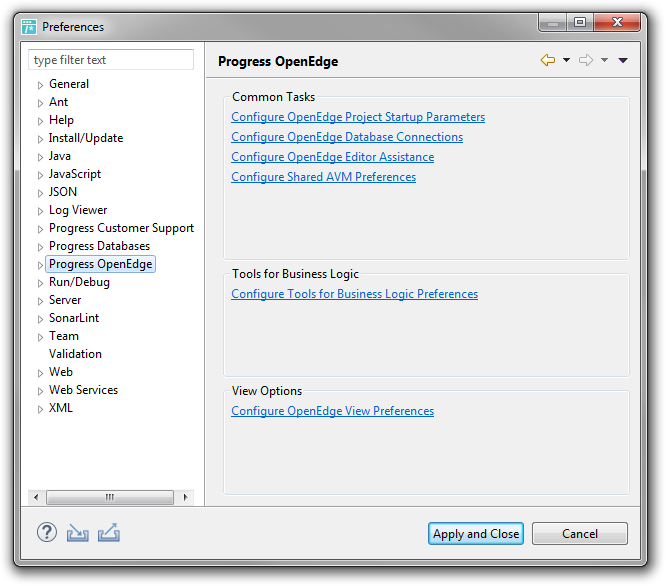This screenshot has width=666, height=586.
Task: Click the Cancel button
Action: (x=580, y=533)
